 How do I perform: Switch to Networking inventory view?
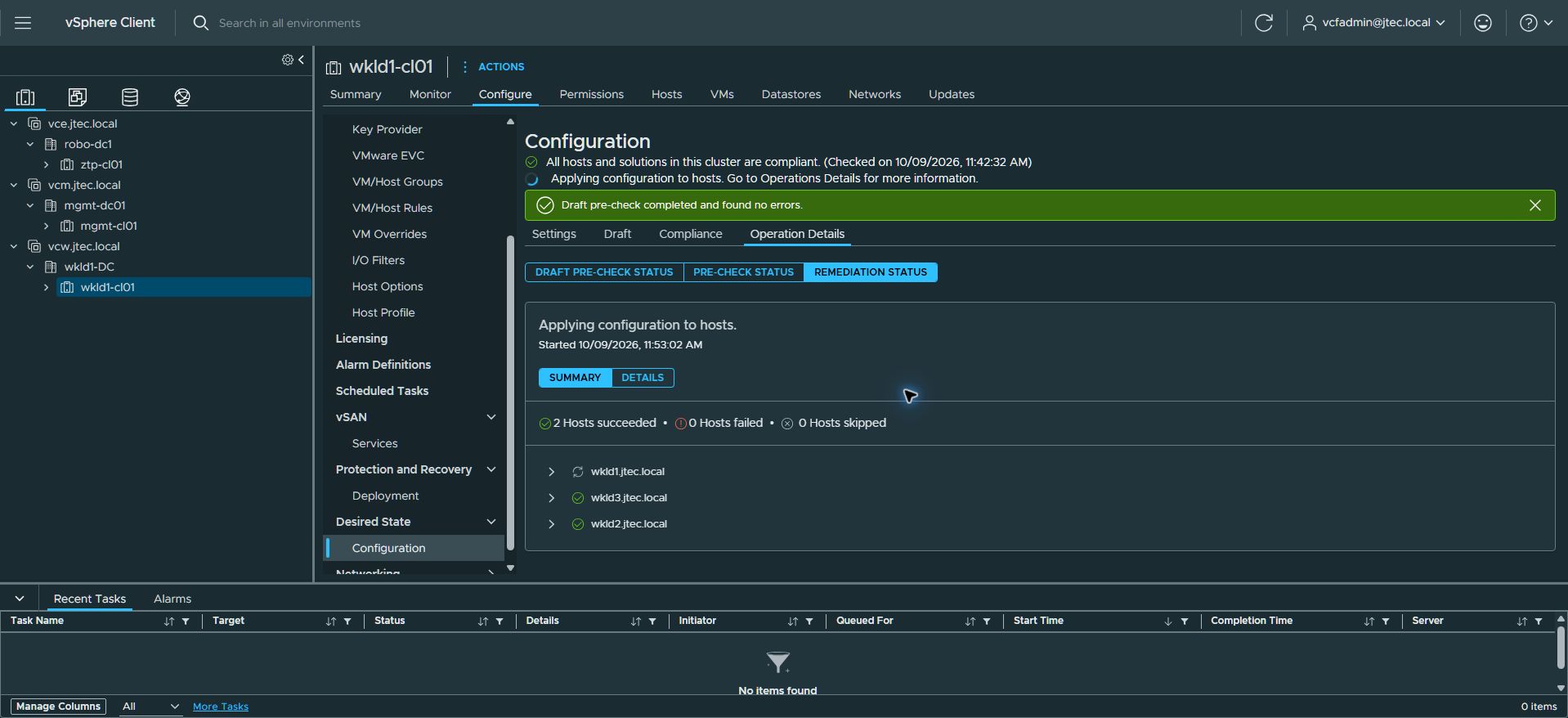tap(182, 97)
